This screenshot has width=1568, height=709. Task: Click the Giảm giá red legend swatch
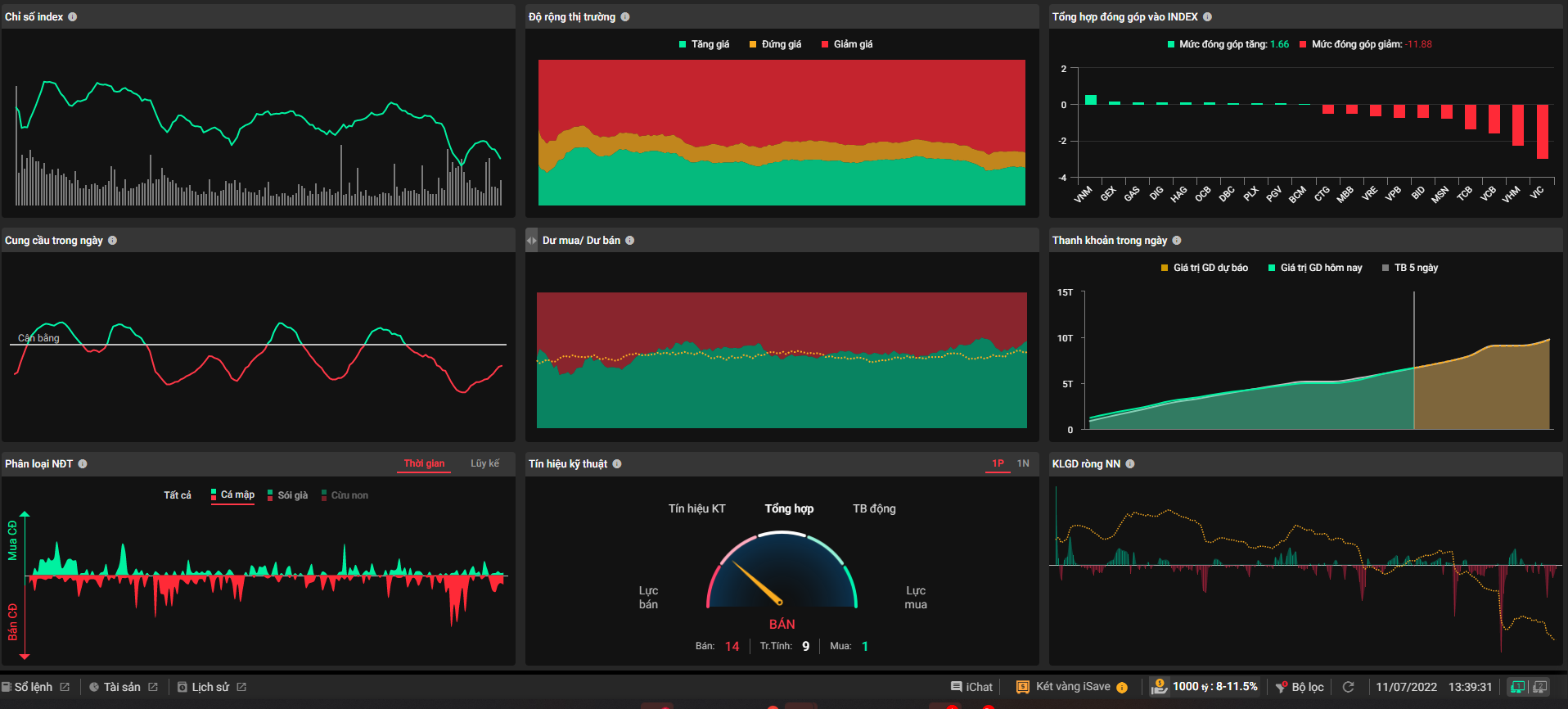pos(825,45)
